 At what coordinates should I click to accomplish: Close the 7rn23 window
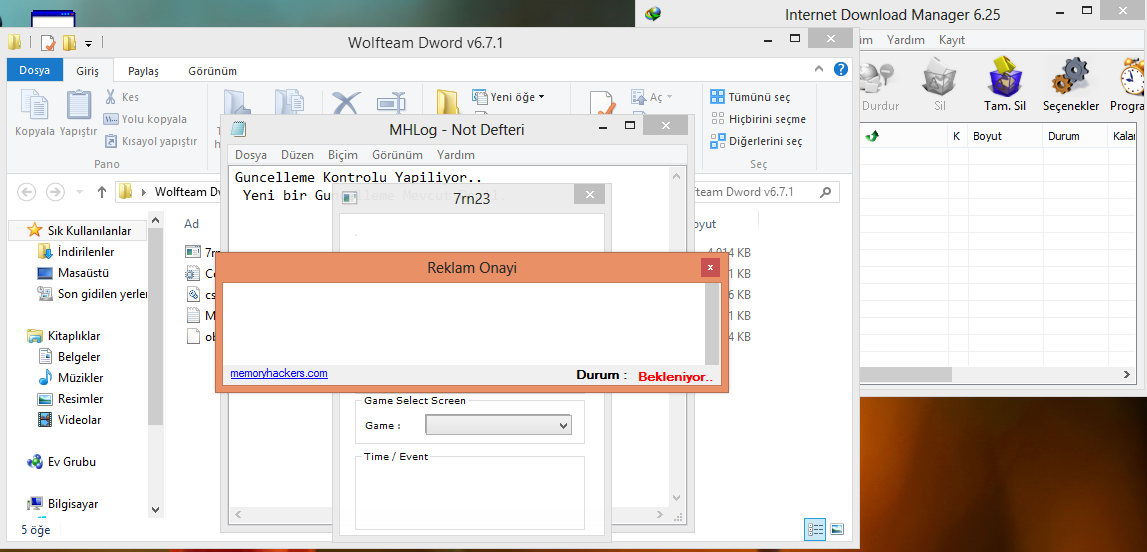[x=589, y=194]
